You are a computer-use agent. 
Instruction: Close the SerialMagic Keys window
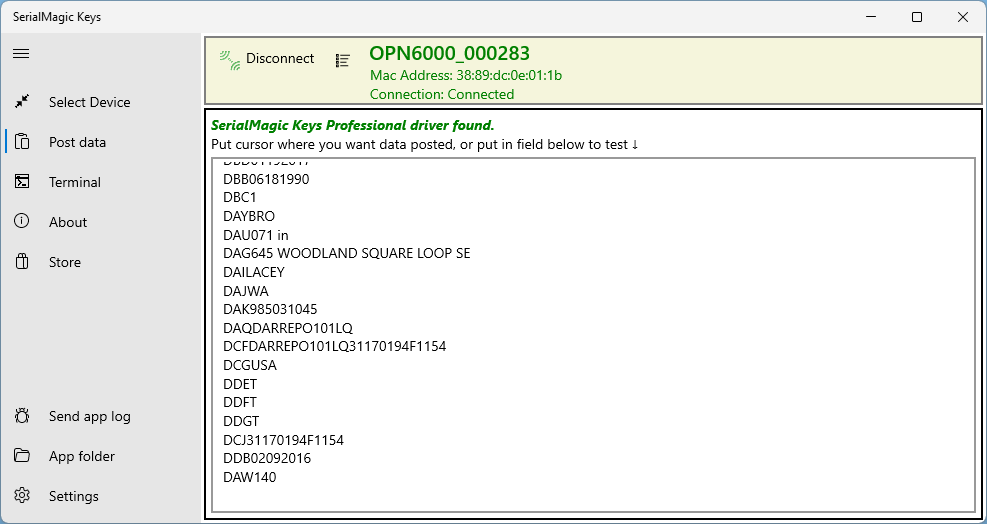point(963,17)
